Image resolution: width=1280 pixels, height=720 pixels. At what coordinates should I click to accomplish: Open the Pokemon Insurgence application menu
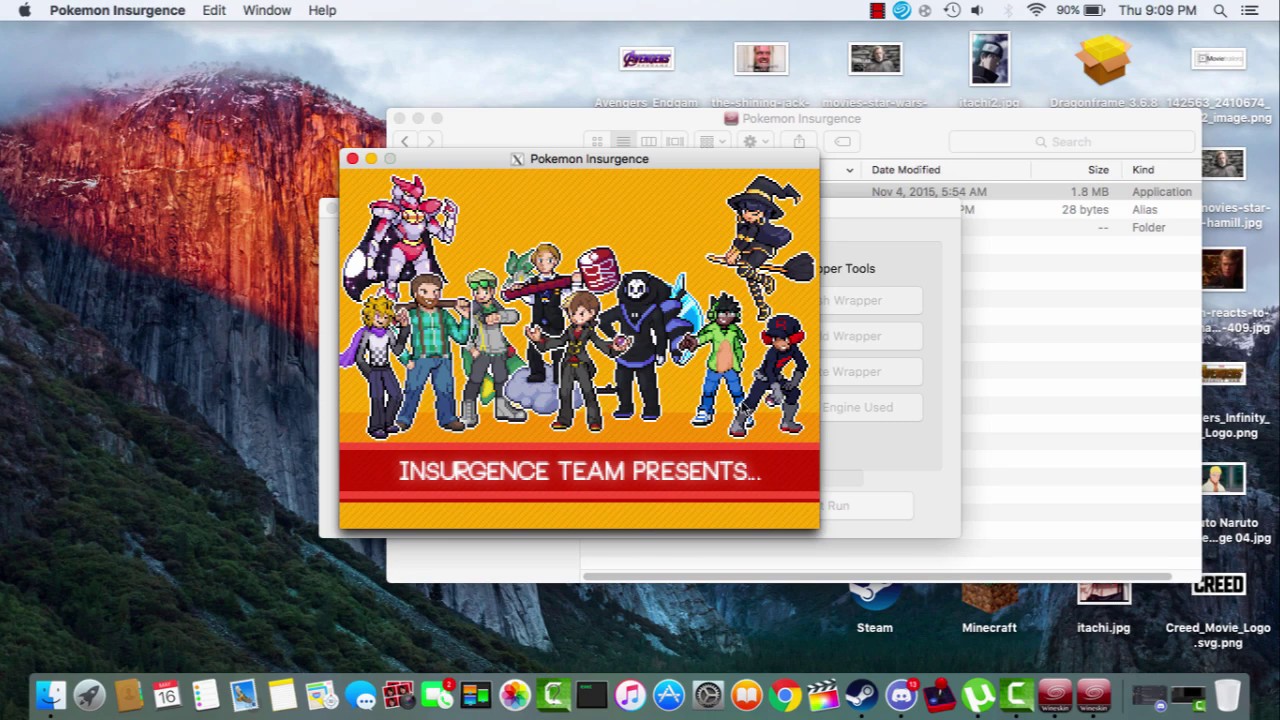coord(117,10)
